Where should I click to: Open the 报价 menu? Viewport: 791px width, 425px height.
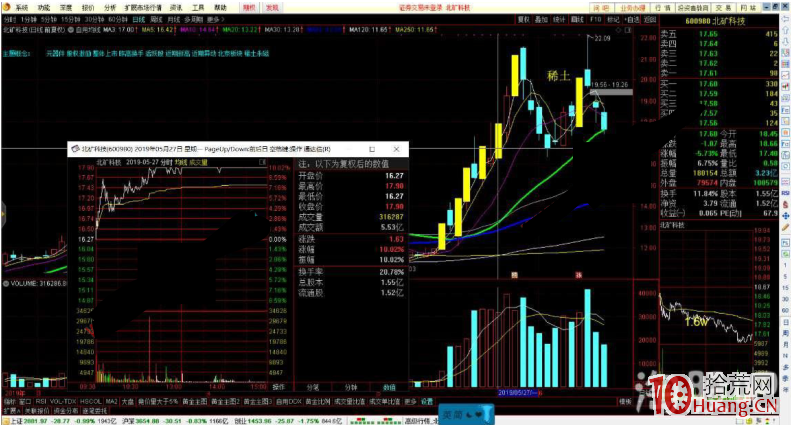(x=88, y=8)
